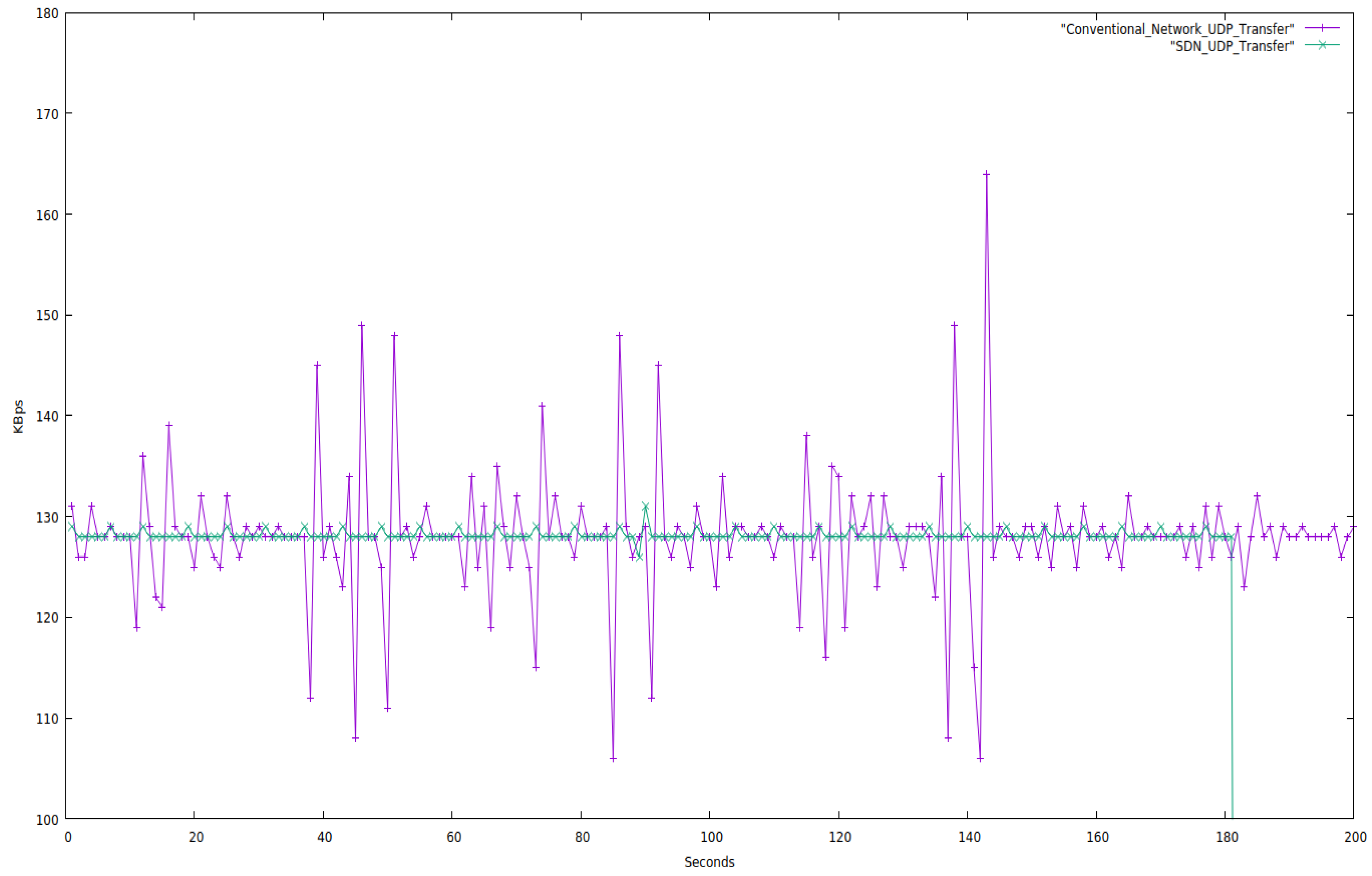
Task: Click the 180 tick label on the y-axis
Action: 47,13
